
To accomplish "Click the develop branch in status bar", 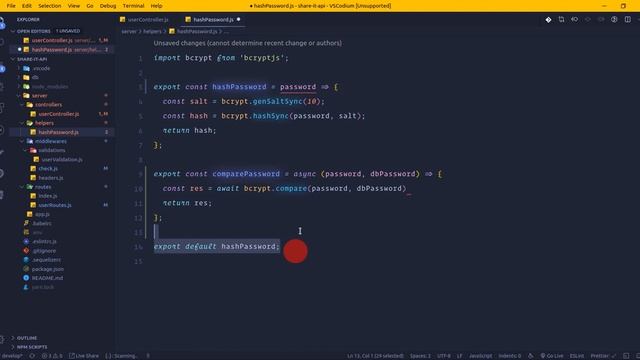I will coord(12,356).
